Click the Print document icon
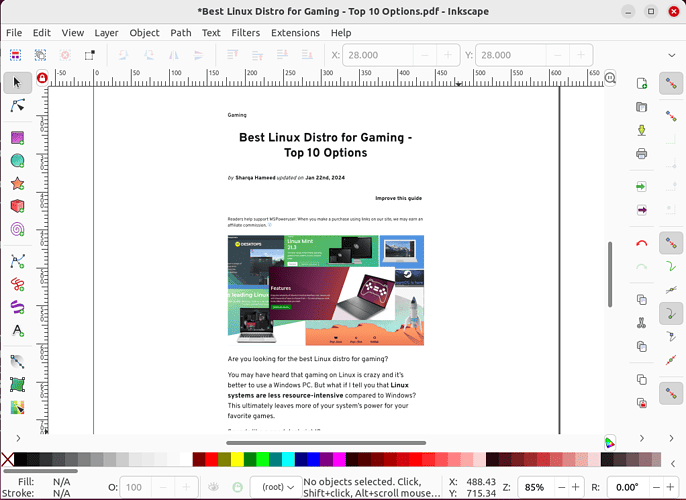The image size is (686, 500). [x=641, y=154]
